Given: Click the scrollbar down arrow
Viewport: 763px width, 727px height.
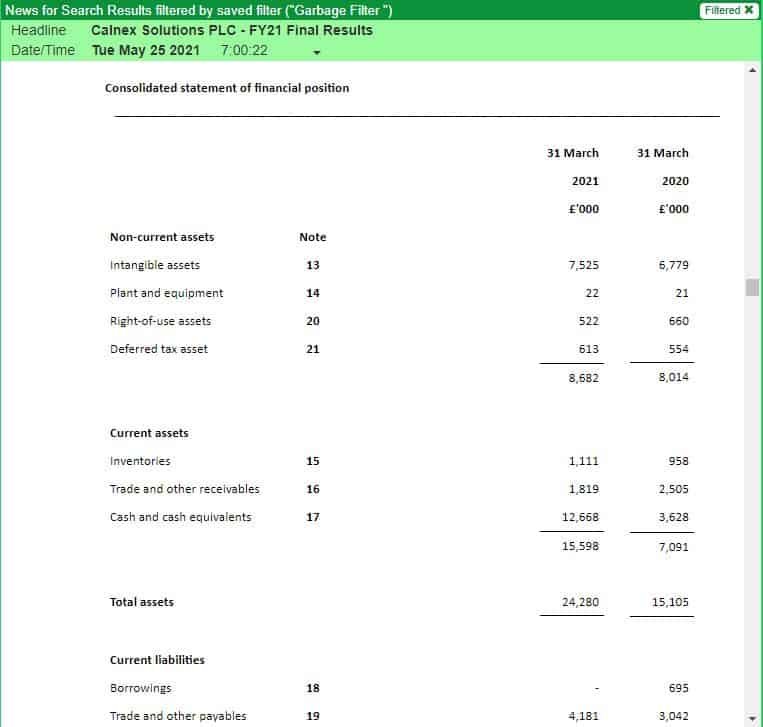Looking at the screenshot, I should tap(753, 718).
